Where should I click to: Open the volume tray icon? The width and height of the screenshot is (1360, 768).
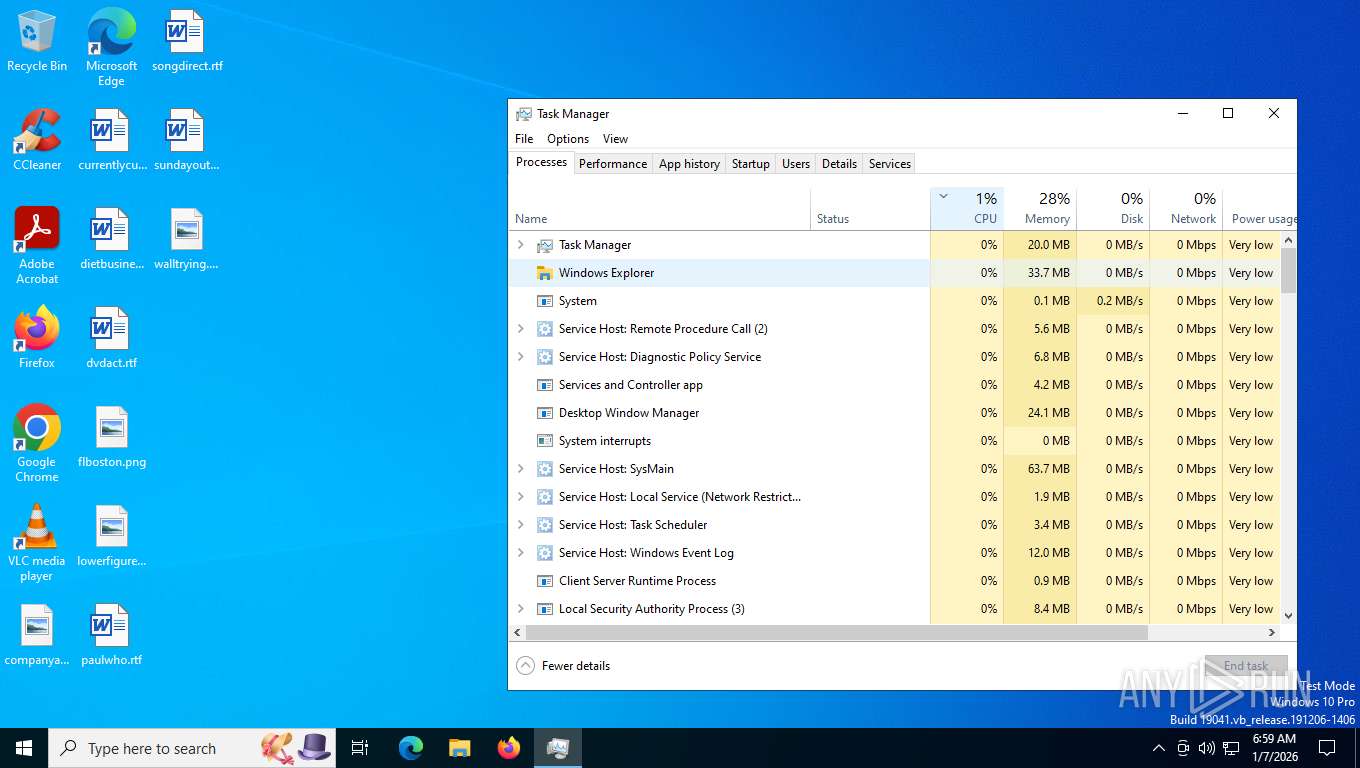(1206, 748)
